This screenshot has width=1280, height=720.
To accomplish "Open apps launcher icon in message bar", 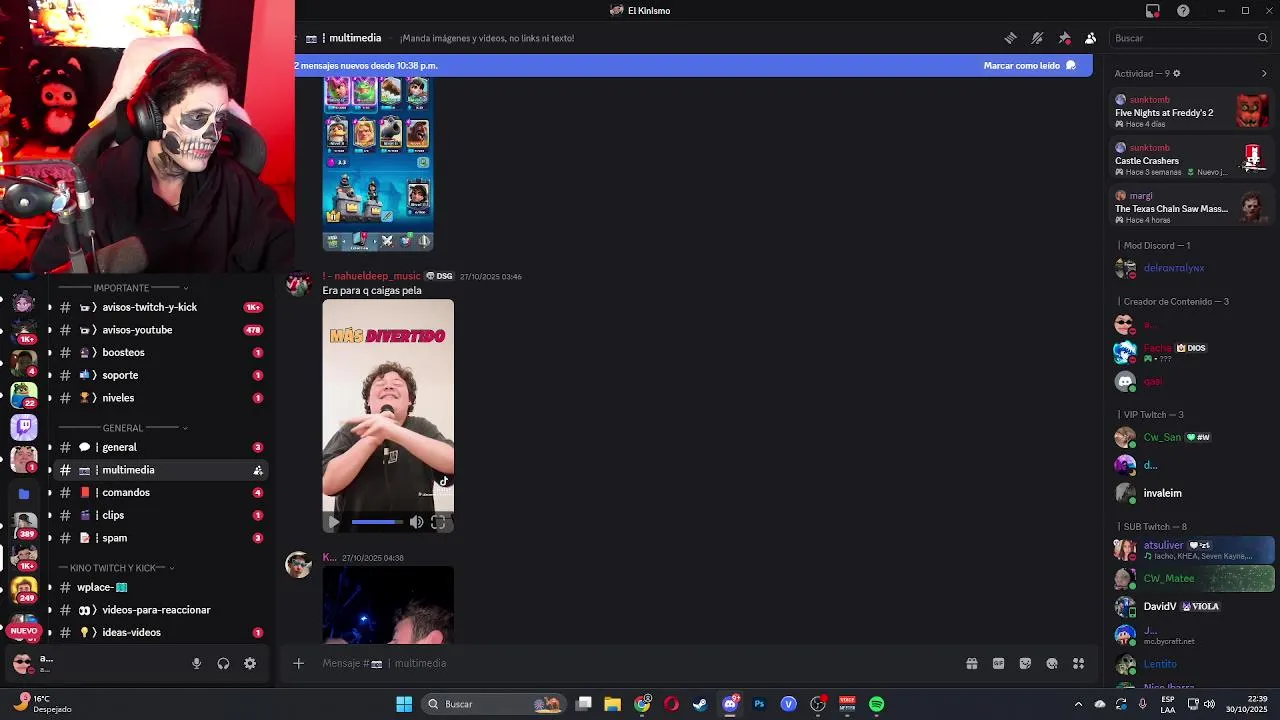I will pyautogui.click(x=1079, y=663).
